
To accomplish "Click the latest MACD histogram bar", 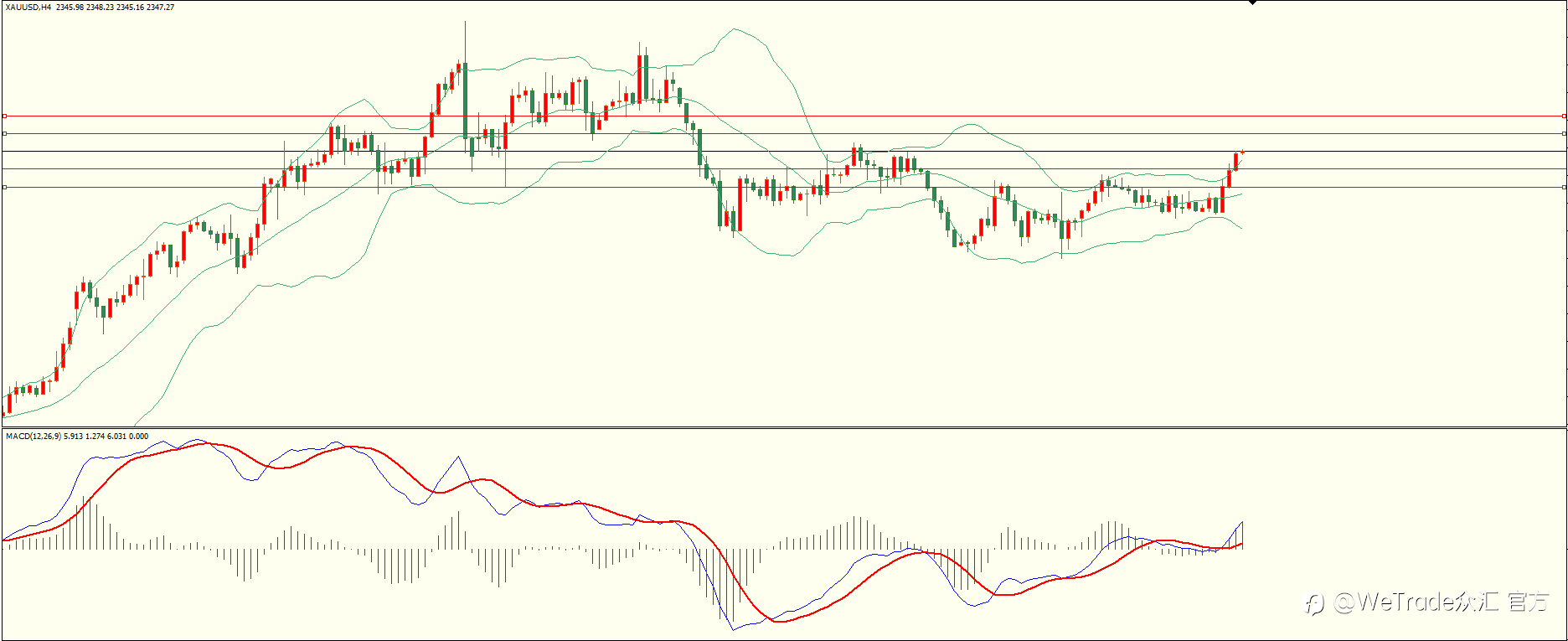I will 1242,535.
